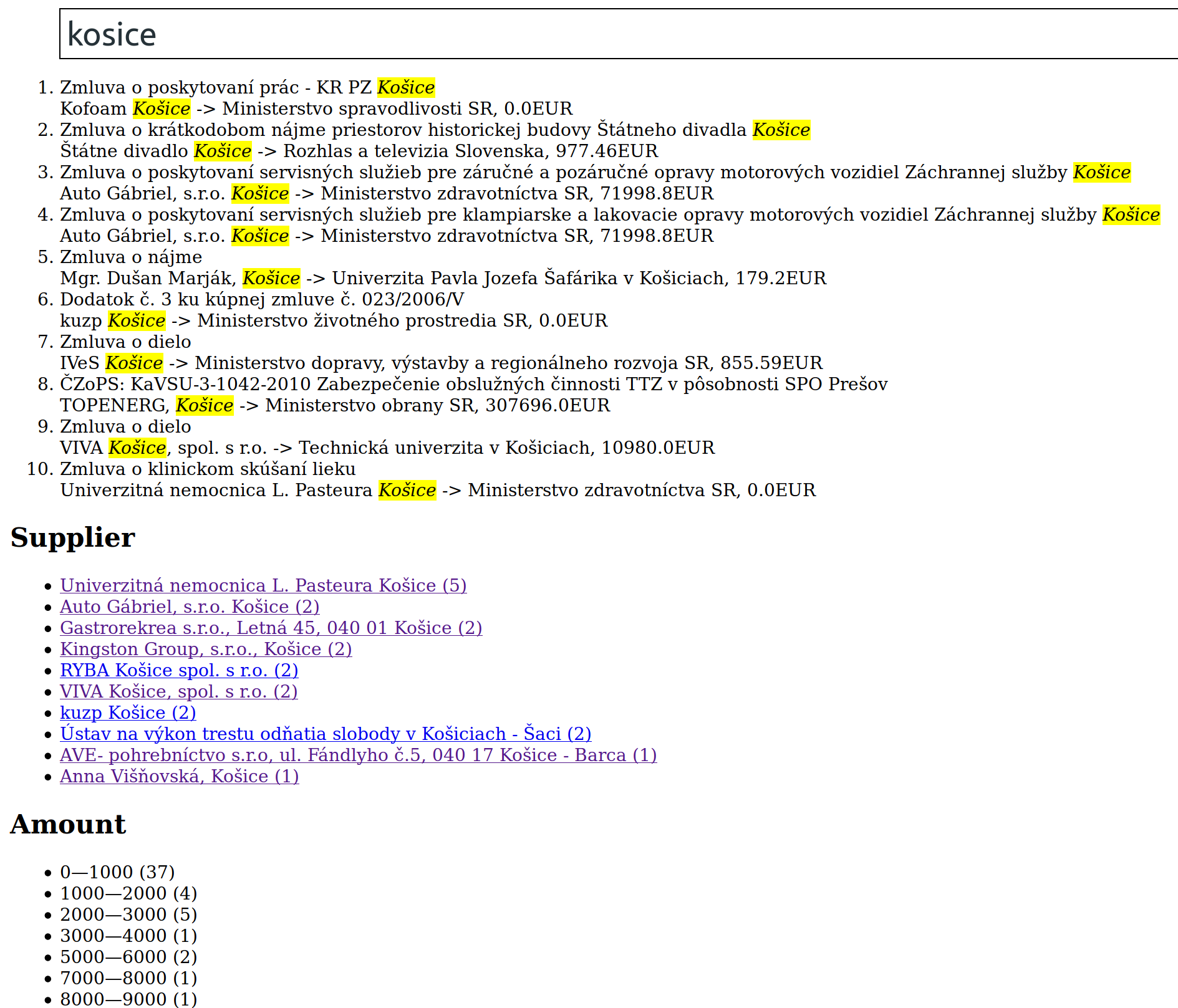The image size is (1178, 1008).
Task: Click result 'Dodatok č. 3 ku kúpnej zmluve'
Action: pyautogui.click(x=262, y=299)
